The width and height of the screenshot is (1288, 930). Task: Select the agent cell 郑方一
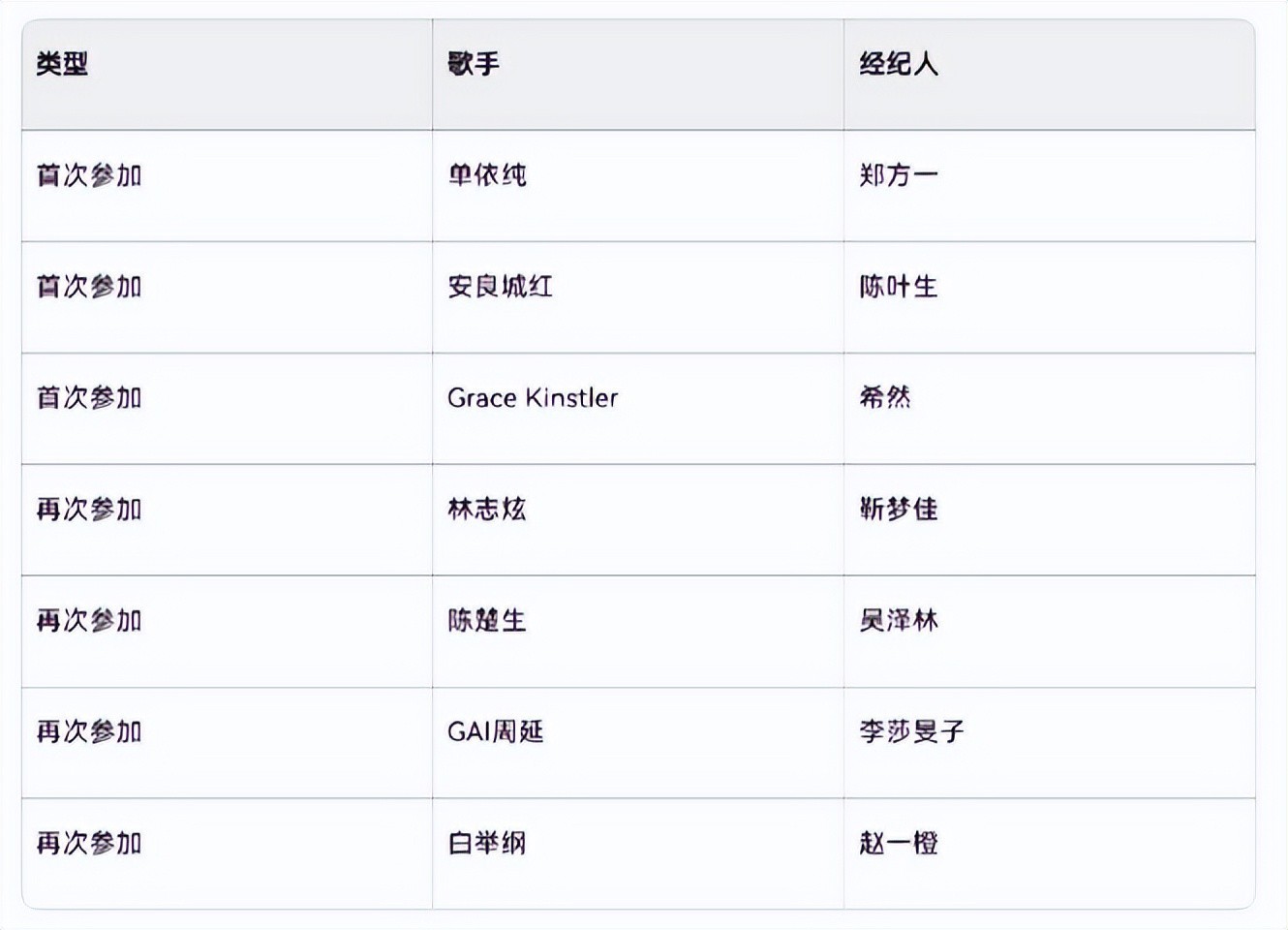click(x=898, y=175)
